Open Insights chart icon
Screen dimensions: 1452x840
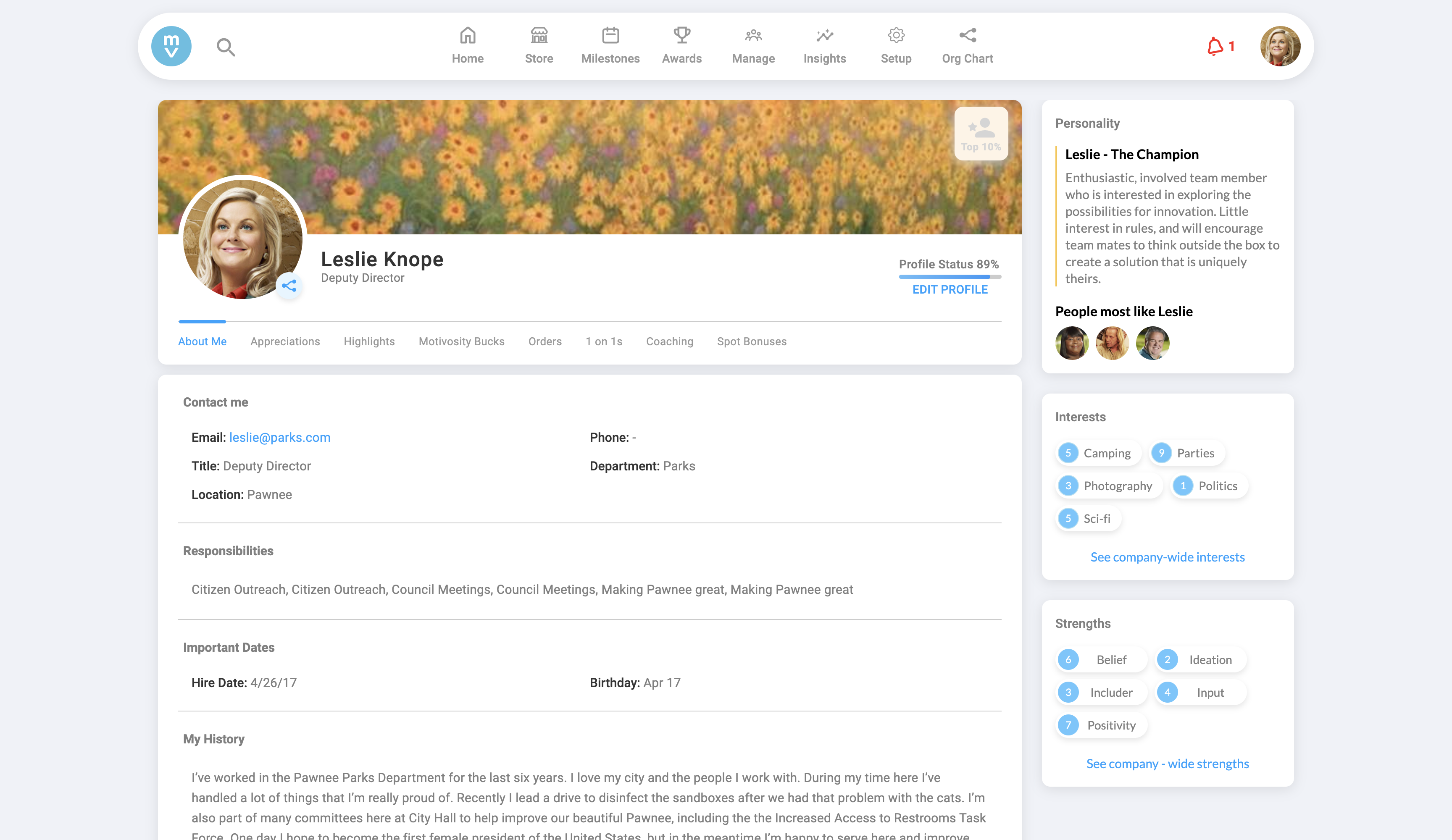click(825, 36)
